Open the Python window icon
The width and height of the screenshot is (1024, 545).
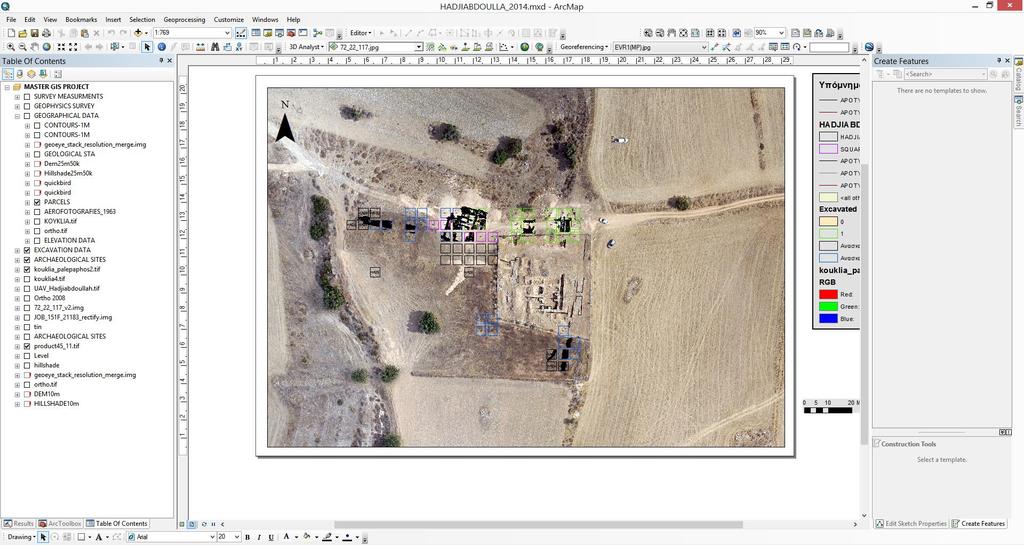(303, 33)
